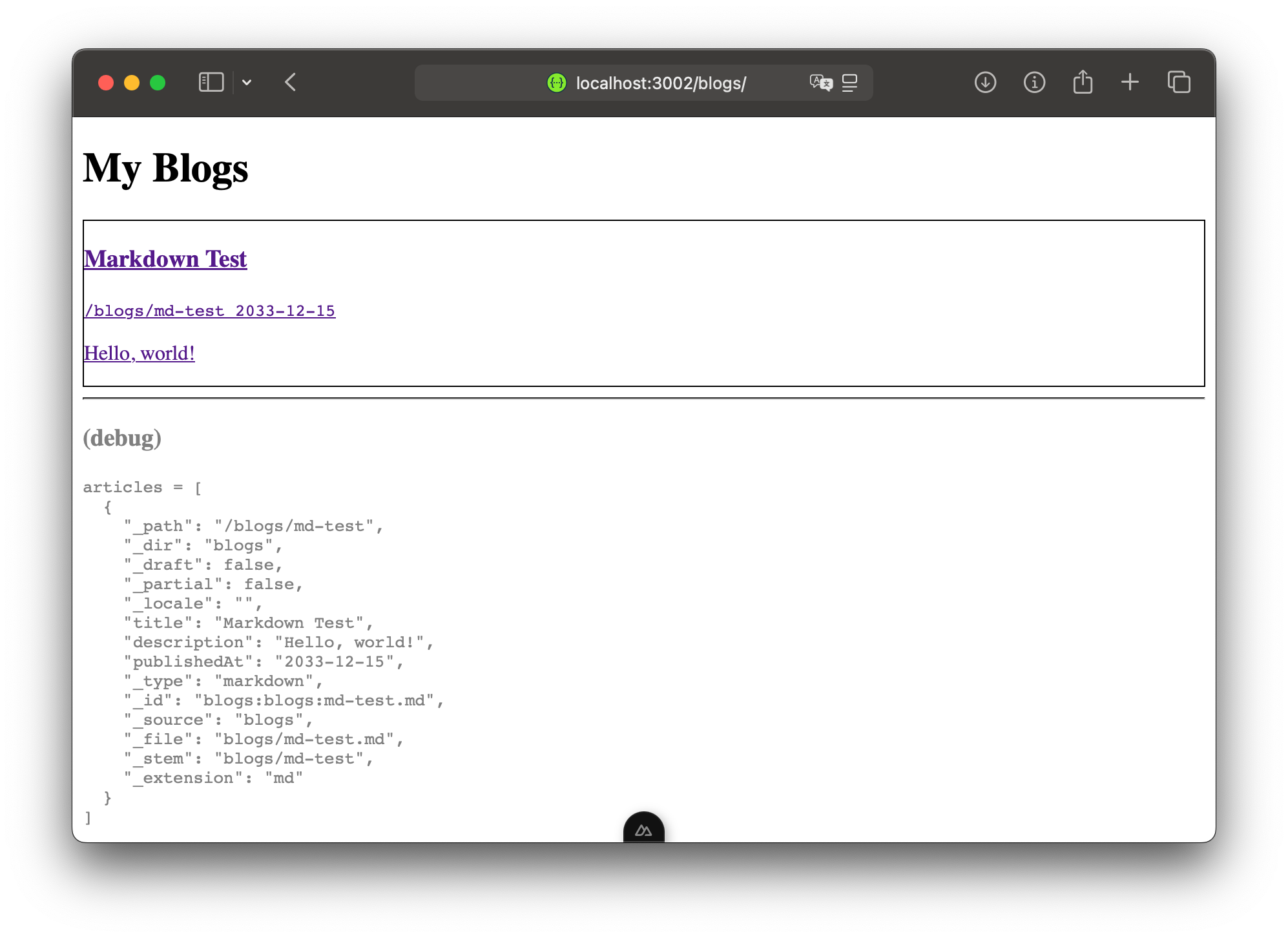Click the "_path": "/blogs/md-test" line
Viewport: 1288px width, 938px height.
(x=254, y=526)
